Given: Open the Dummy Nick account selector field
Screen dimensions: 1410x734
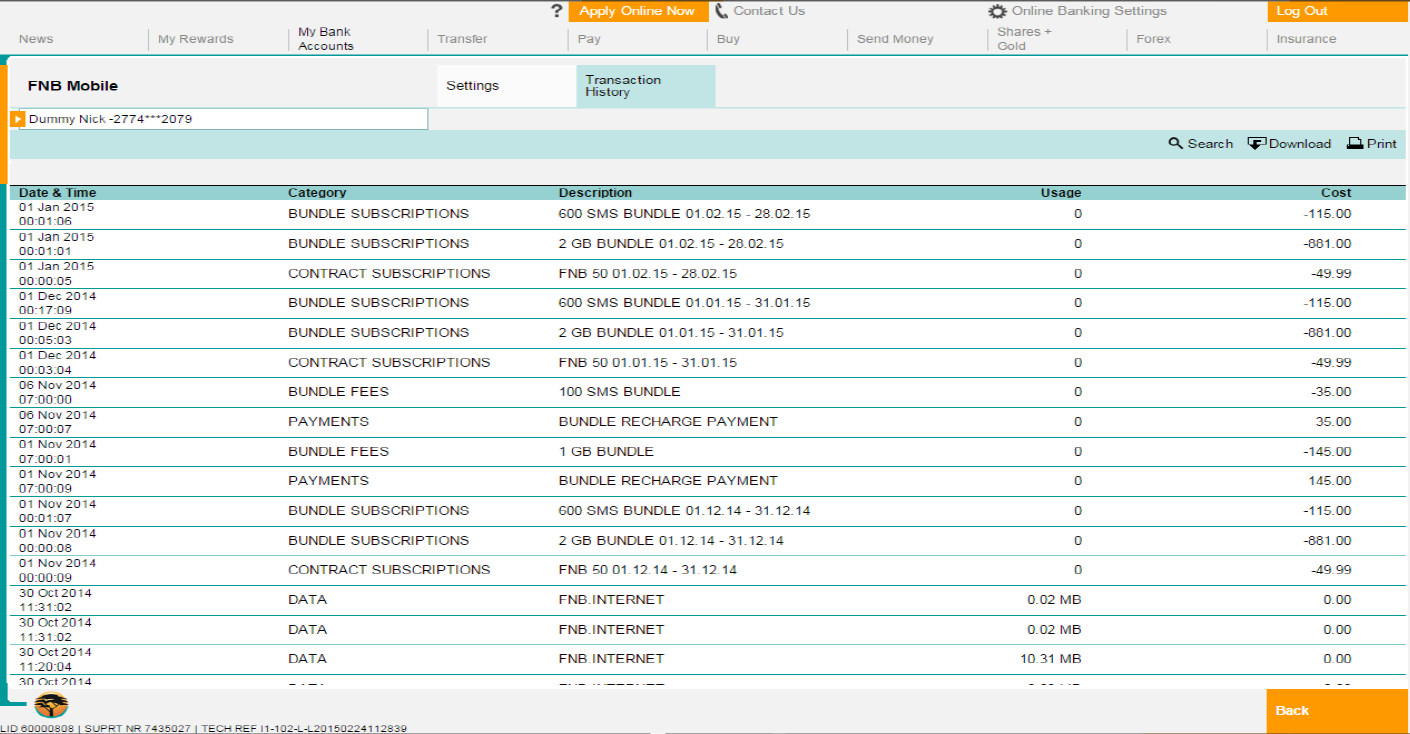Looking at the screenshot, I should [226, 119].
